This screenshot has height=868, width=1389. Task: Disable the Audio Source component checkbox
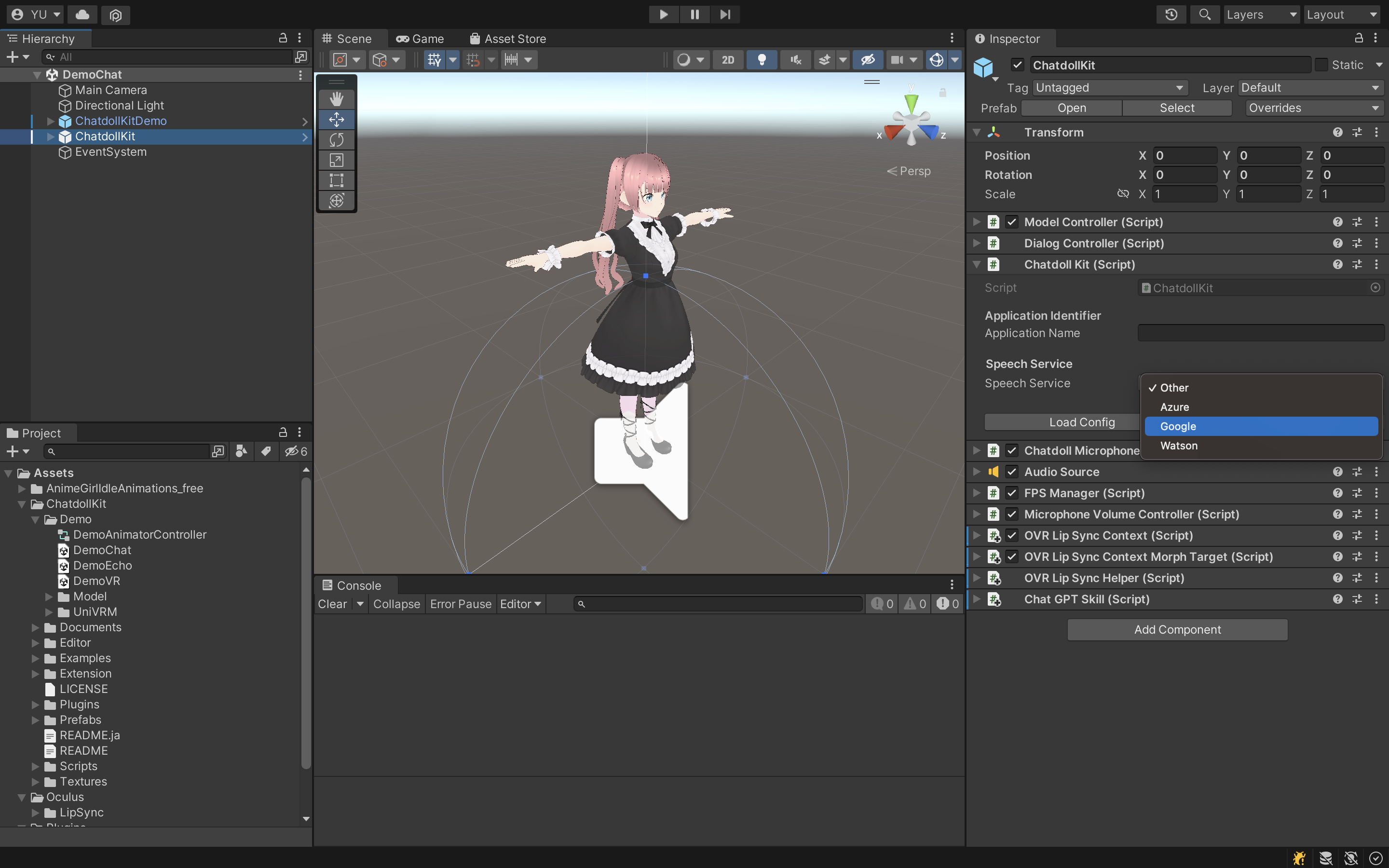(x=1012, y=471)
